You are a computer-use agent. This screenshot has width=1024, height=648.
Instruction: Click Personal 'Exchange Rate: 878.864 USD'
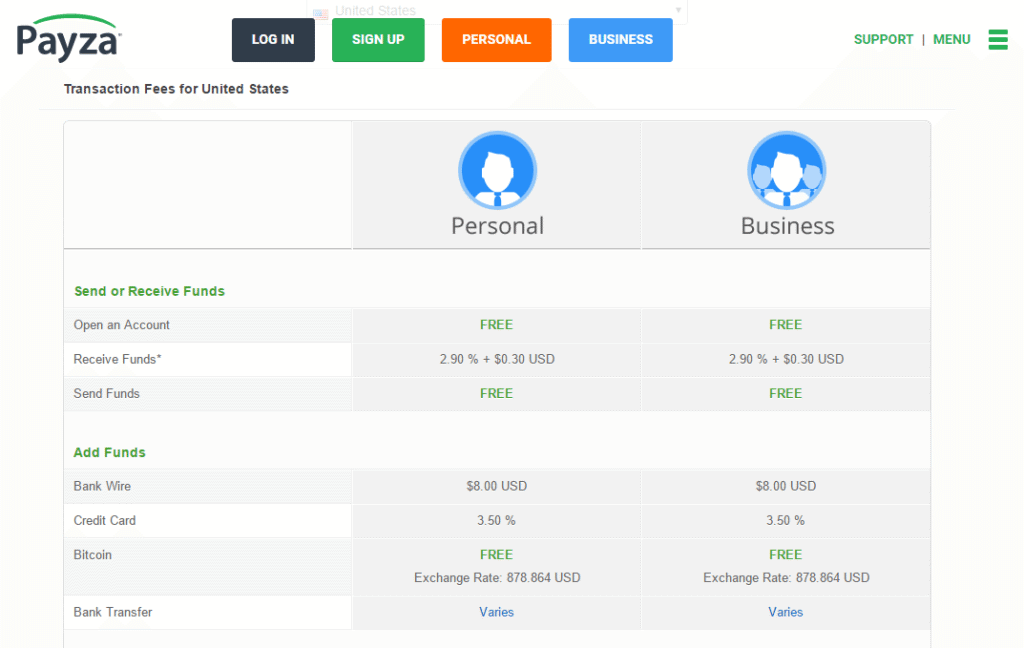(497, 577)
